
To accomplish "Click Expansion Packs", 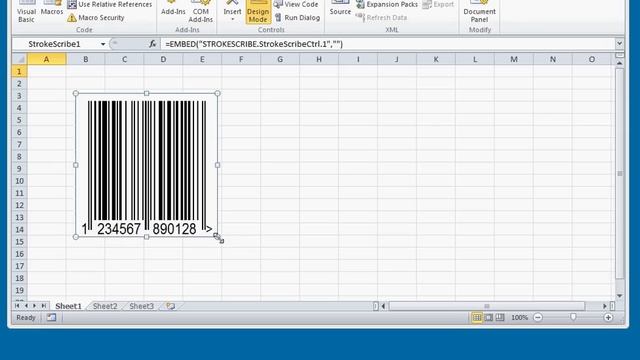I will [x=387, y=4].
